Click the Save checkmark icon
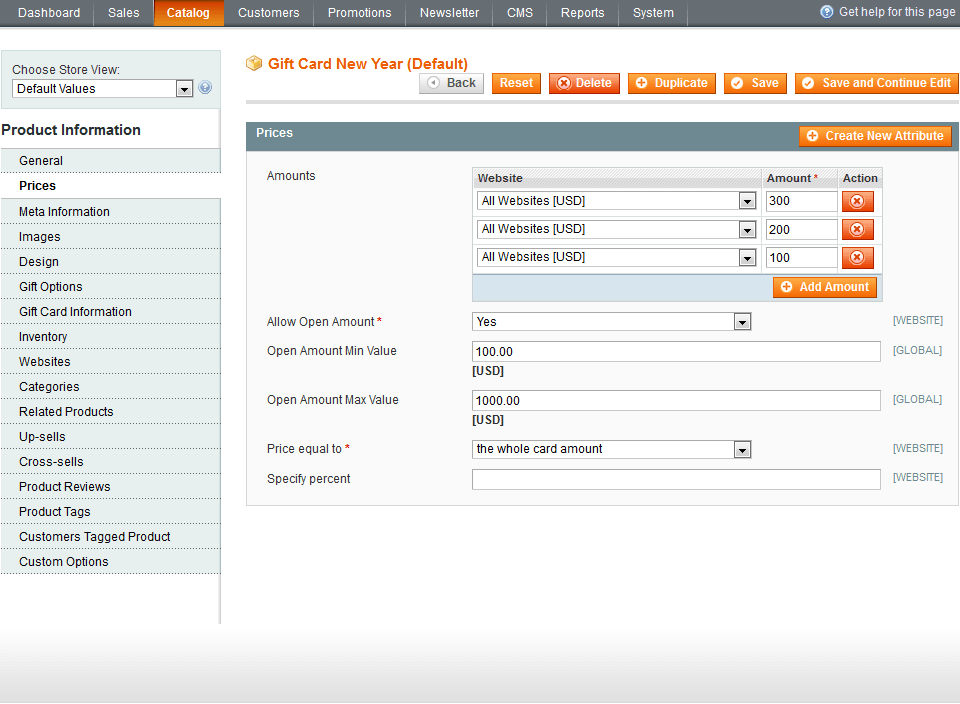 [737, 83]
